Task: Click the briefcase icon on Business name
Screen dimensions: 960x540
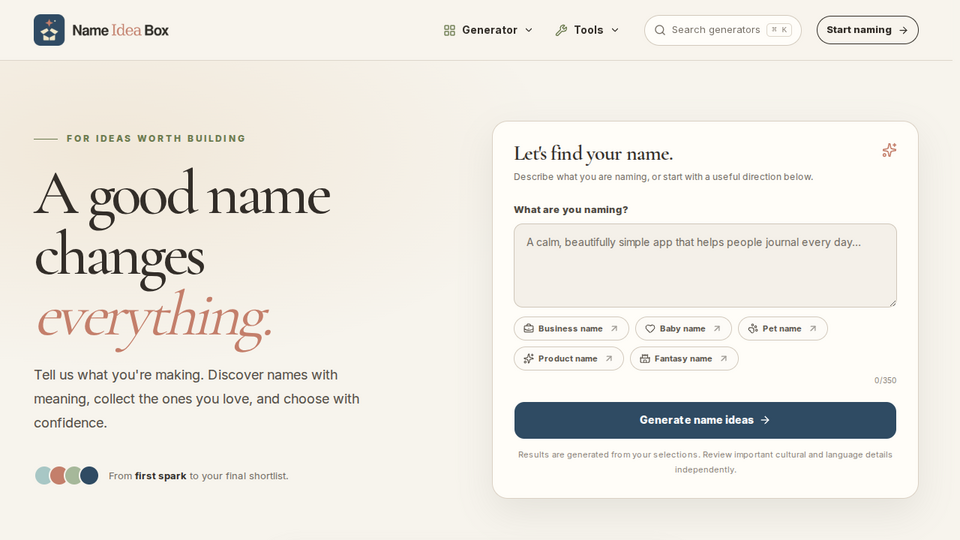Action: (528, 329)
